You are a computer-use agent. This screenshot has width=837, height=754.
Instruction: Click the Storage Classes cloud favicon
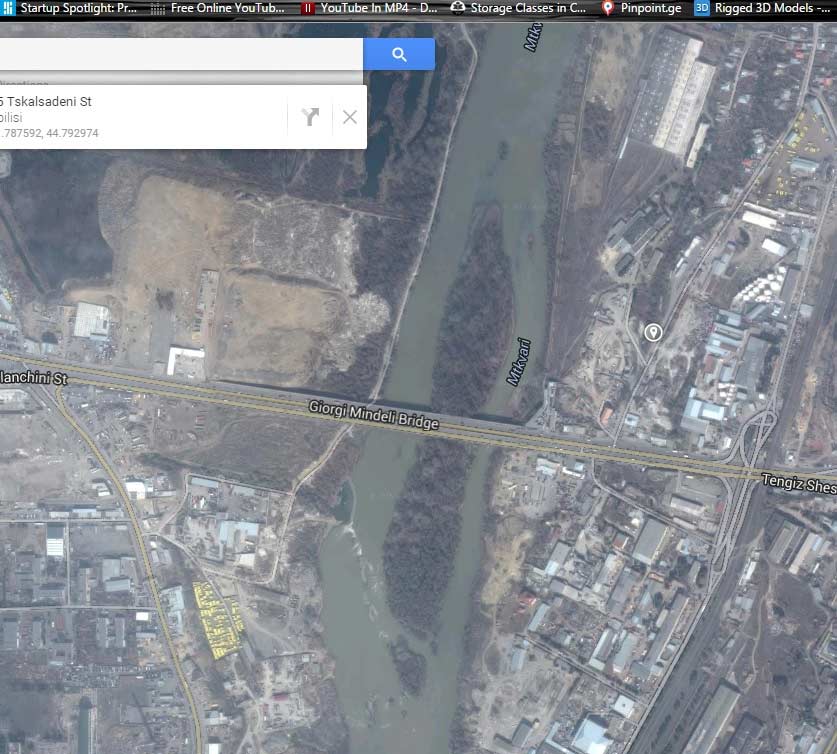tap(457, 7)
